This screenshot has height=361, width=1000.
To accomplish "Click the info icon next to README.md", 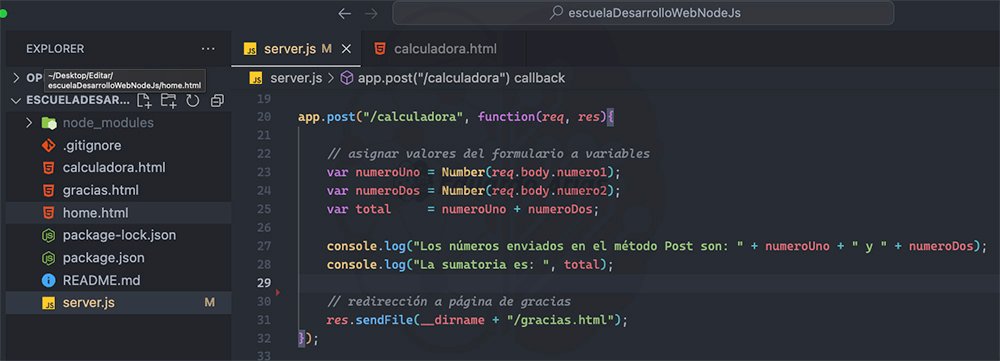I will [48, 280].
